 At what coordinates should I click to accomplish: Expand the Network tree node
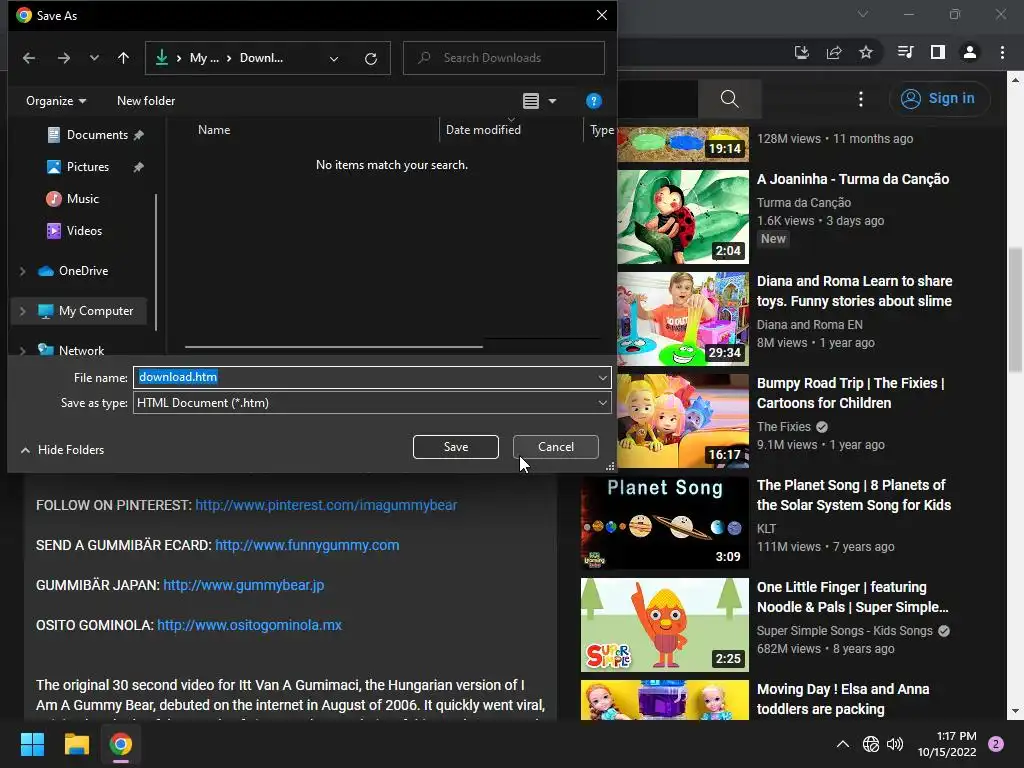coord(23,351)
